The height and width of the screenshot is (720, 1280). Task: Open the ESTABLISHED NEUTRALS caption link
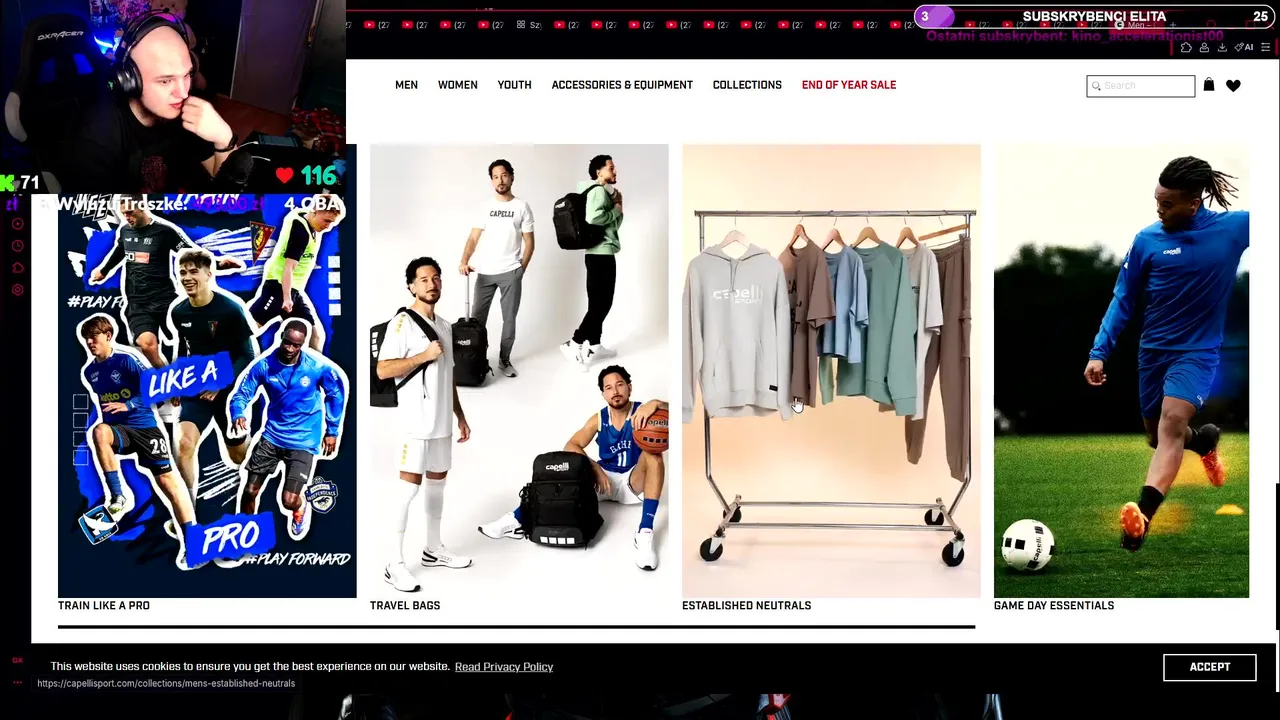tap(747, 606)
